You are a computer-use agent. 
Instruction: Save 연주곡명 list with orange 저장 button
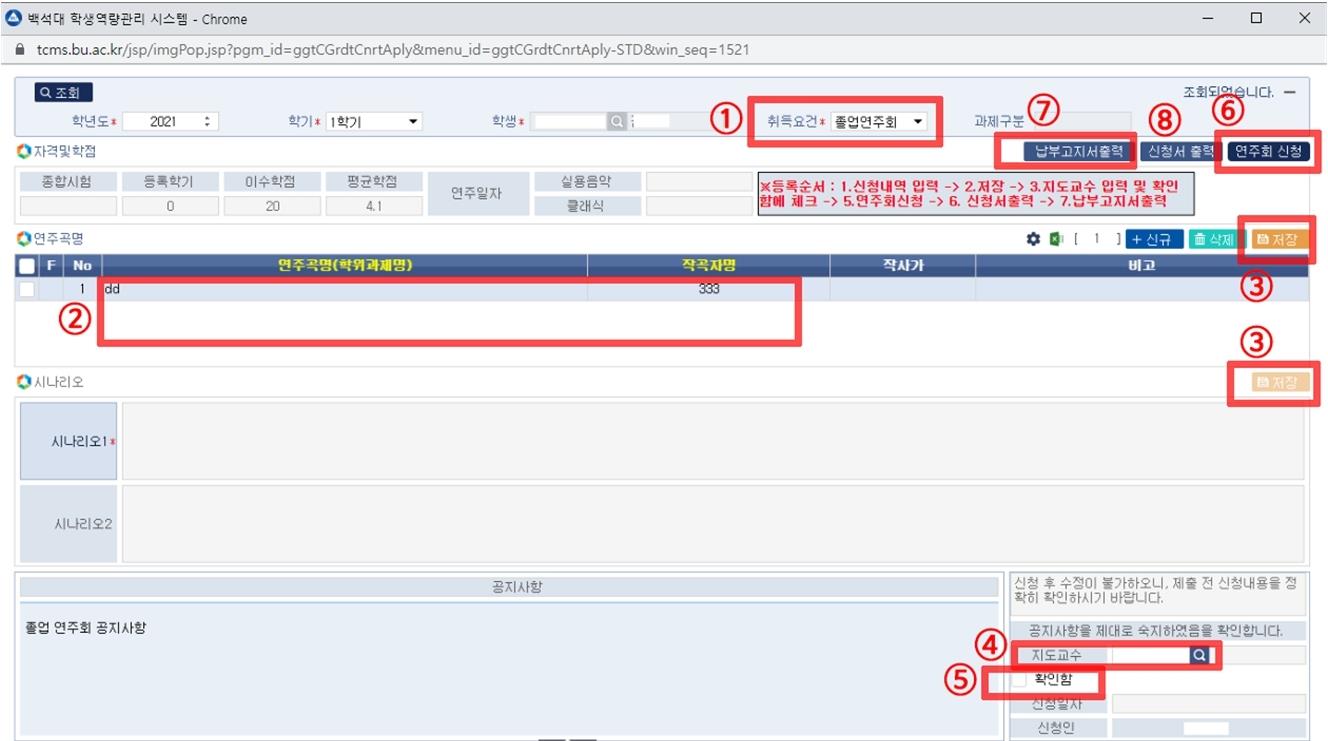tap(1275, 240)
